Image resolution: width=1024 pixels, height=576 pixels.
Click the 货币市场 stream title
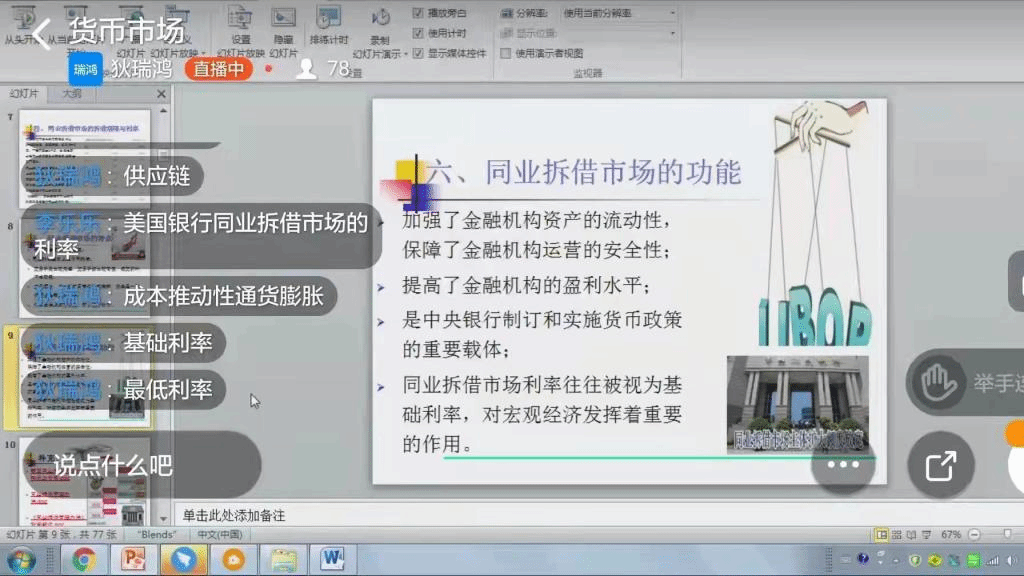(127, 31)
